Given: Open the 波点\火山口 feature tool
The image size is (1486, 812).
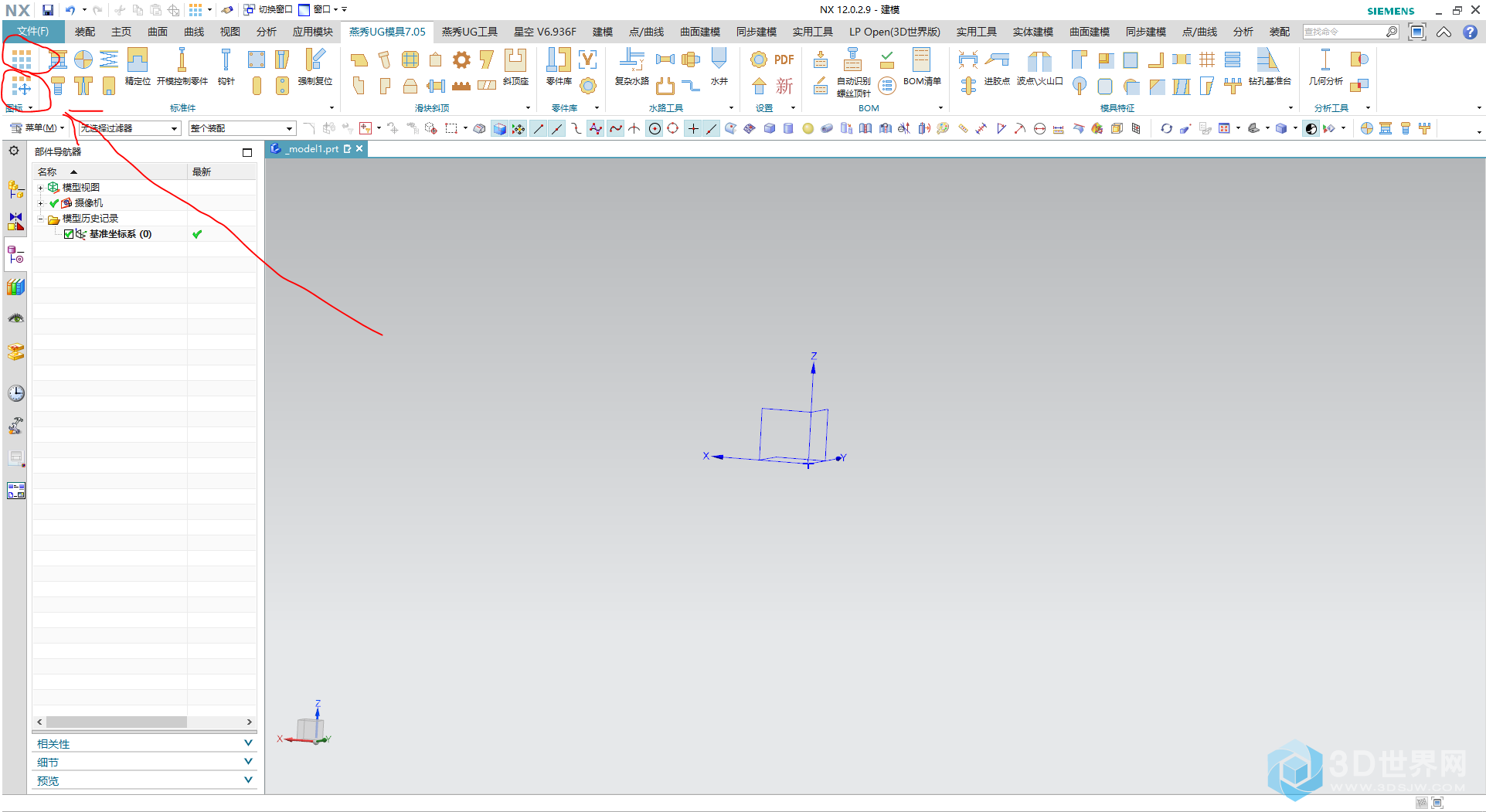Looking at the screenshot, I should click(x=1039, y=66).
